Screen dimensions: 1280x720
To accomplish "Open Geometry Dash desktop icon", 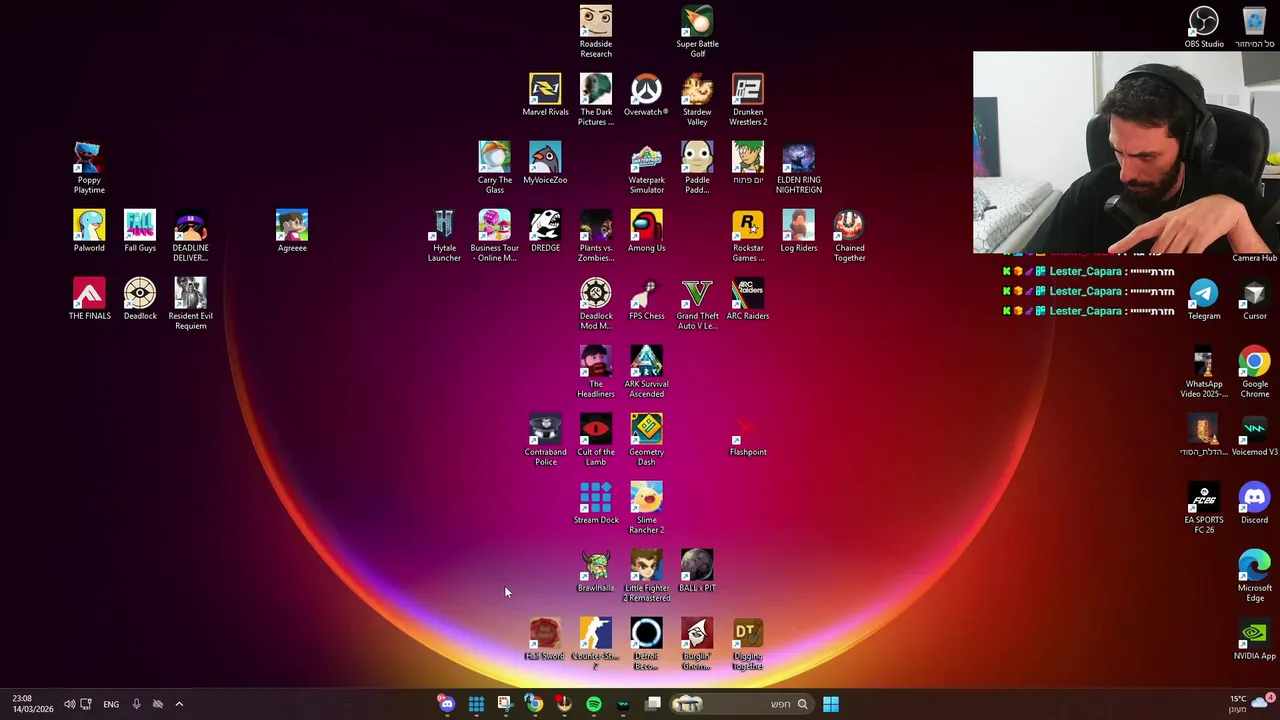I will [646, 439].
